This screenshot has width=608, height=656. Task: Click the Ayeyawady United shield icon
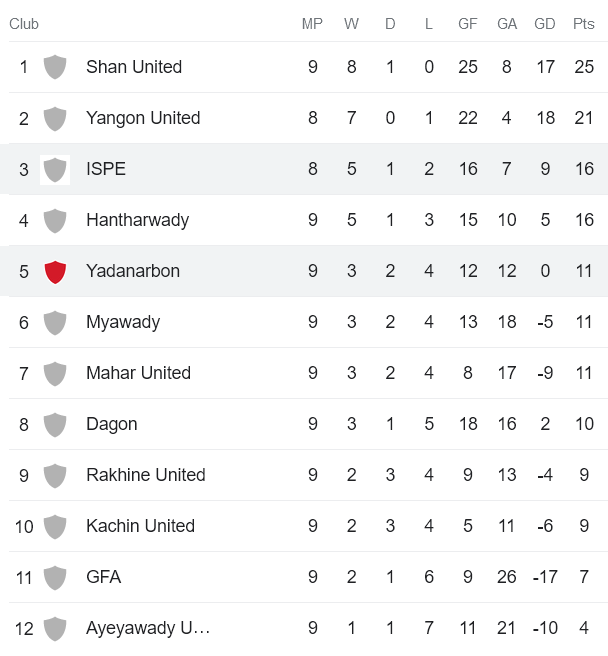[x=55, y=628]
